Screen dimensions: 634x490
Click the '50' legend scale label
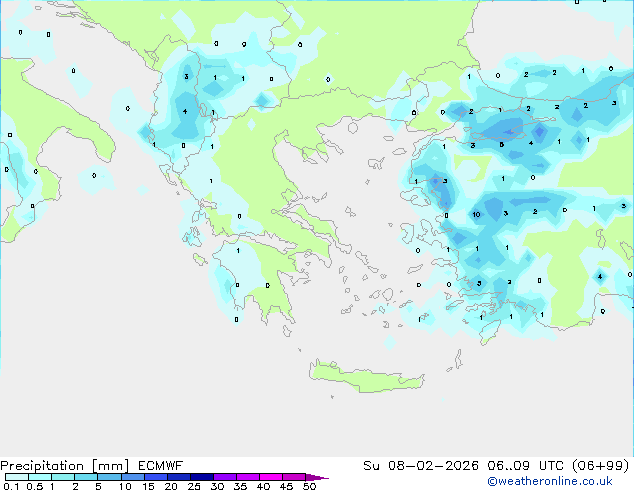click(x=309, y=486)
